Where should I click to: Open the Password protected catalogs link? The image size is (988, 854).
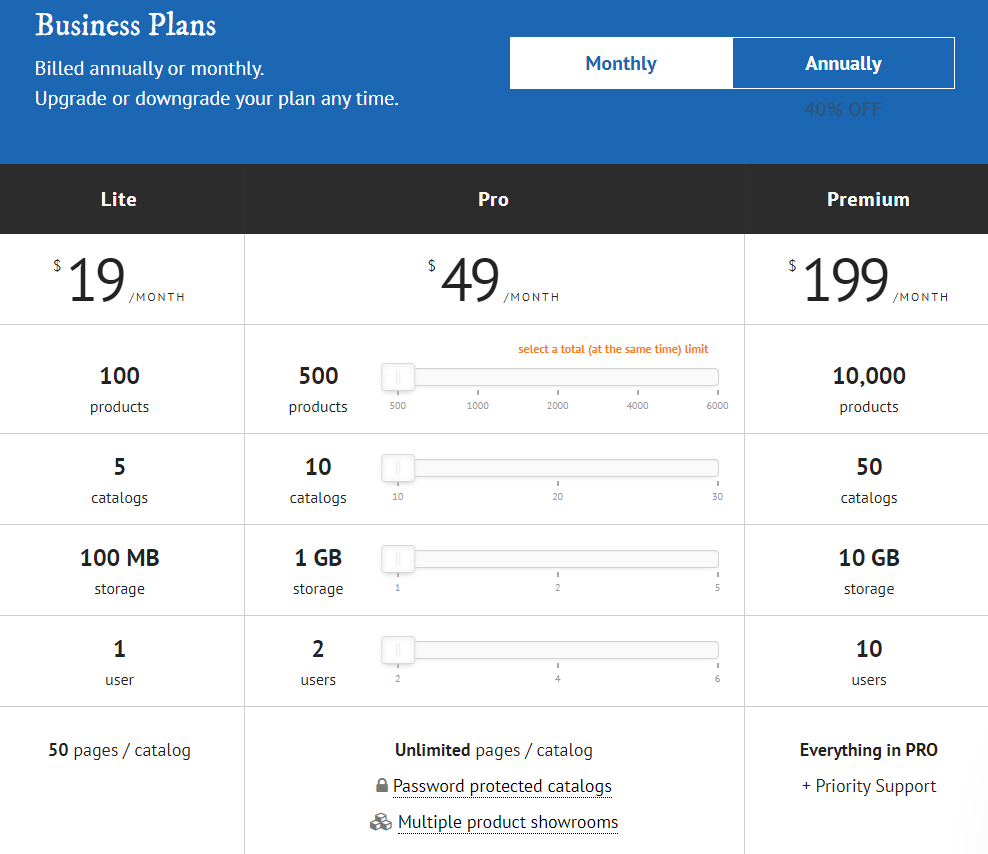click(x=502, y=786)
